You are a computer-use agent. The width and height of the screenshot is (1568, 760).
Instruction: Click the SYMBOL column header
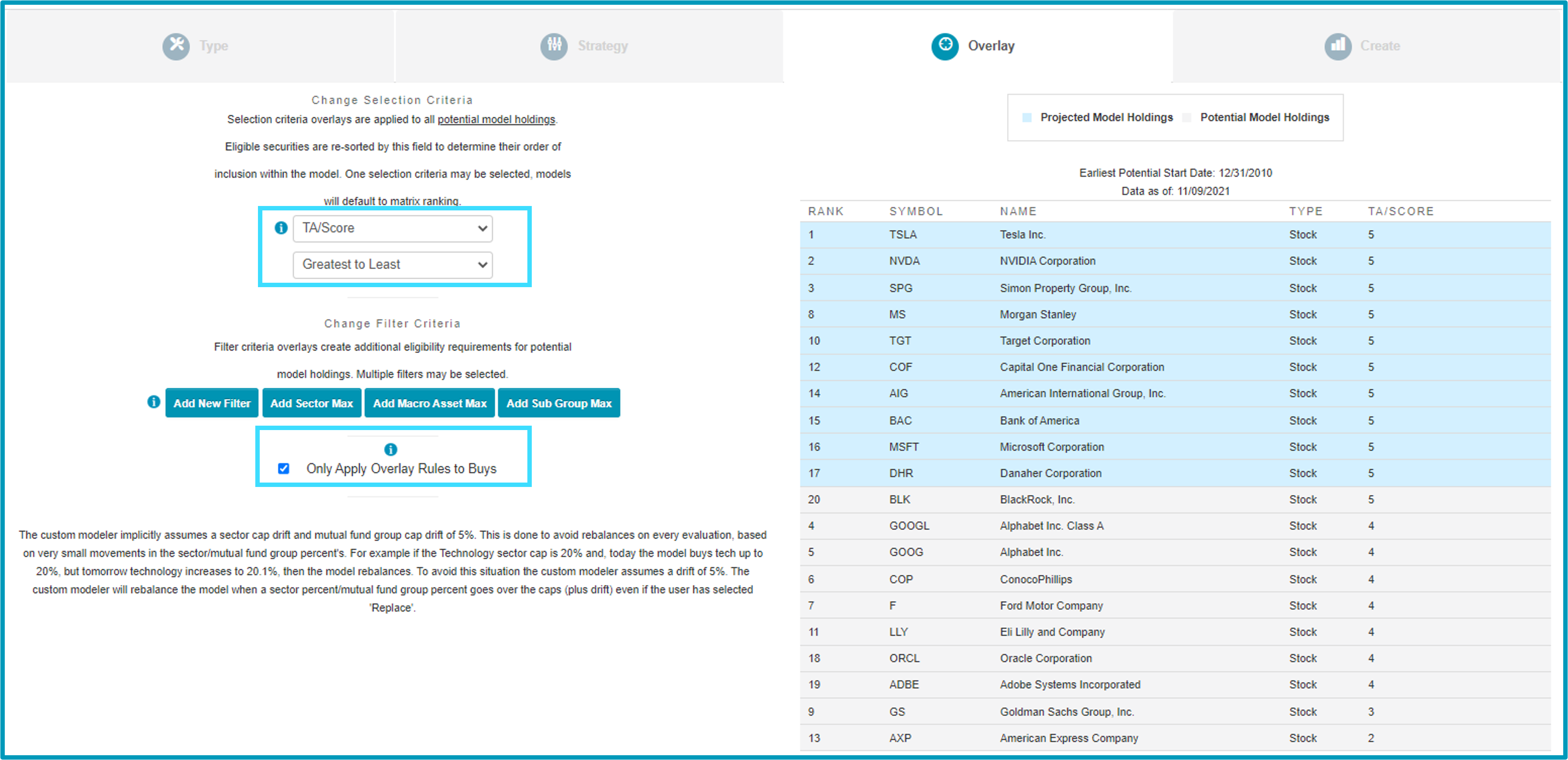click(915, 211)
